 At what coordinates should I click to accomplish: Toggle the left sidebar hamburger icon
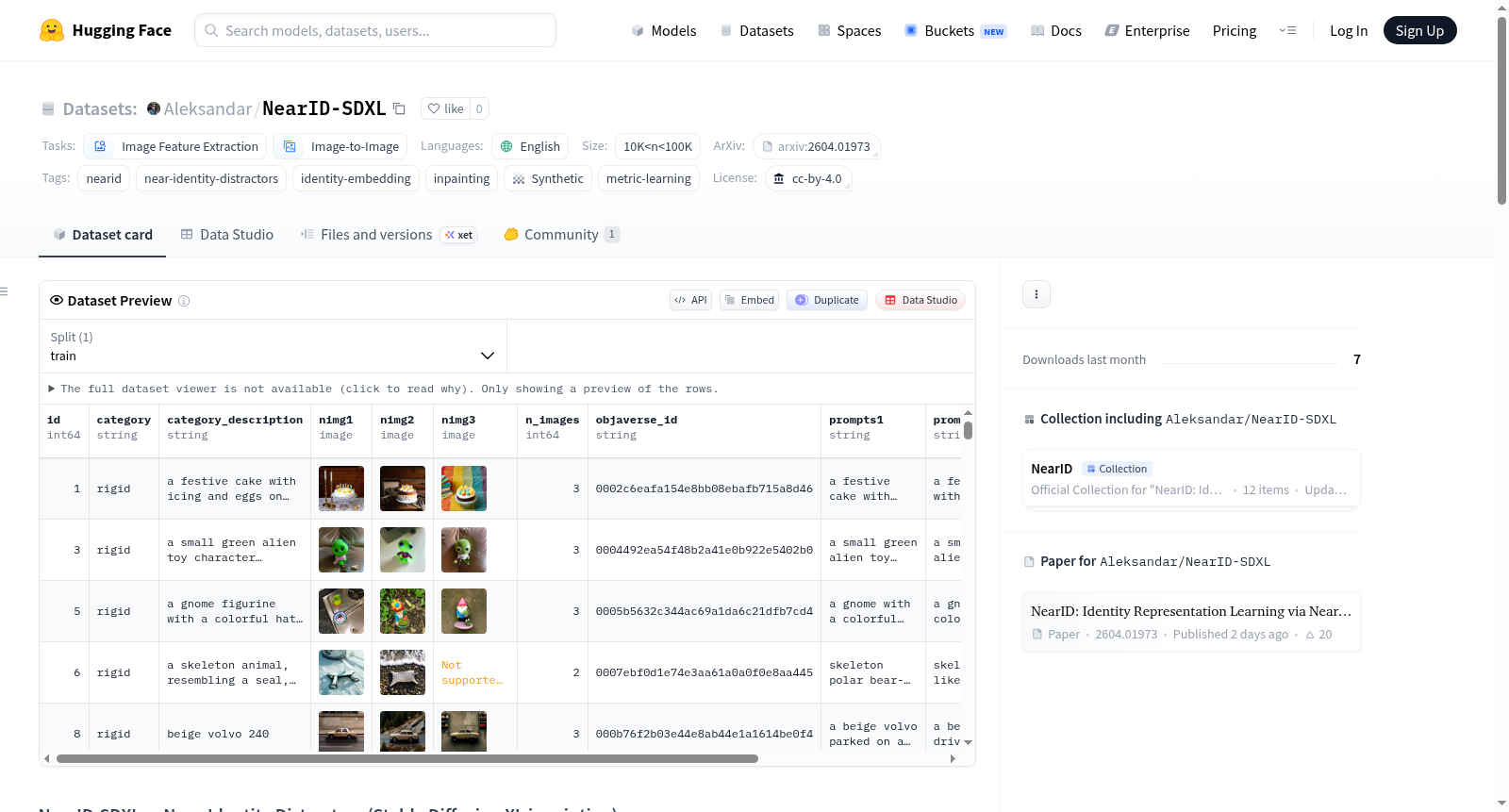click(4, 291)
